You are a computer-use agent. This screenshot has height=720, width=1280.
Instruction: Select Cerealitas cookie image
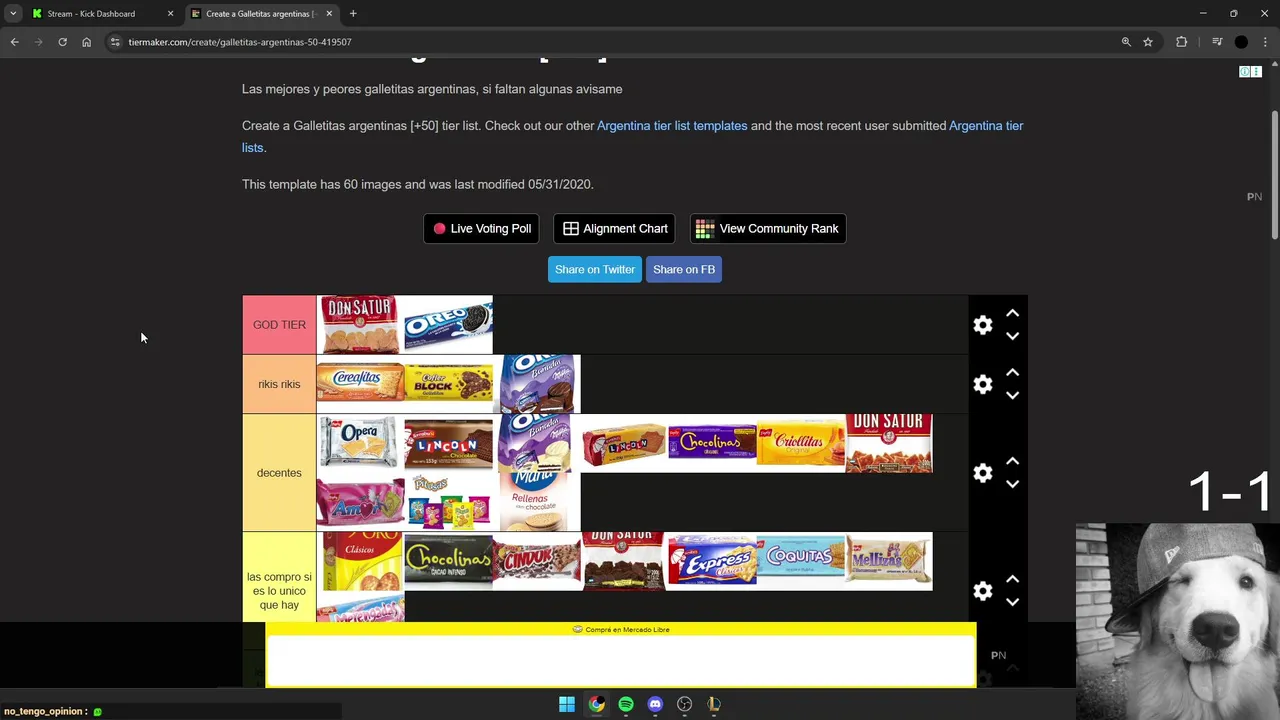(x=360, y=383)
